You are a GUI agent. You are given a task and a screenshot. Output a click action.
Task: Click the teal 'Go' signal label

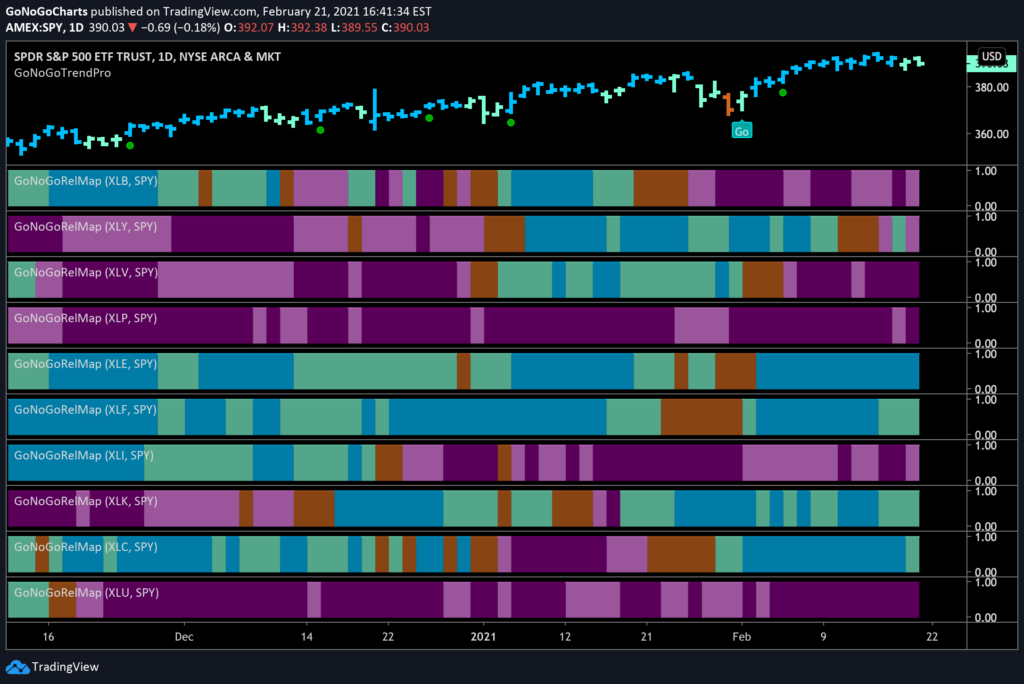741,131
